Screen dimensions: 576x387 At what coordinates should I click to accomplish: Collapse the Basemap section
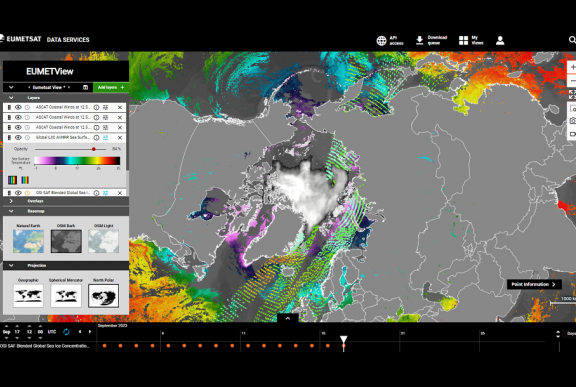[x=11, y=211]
